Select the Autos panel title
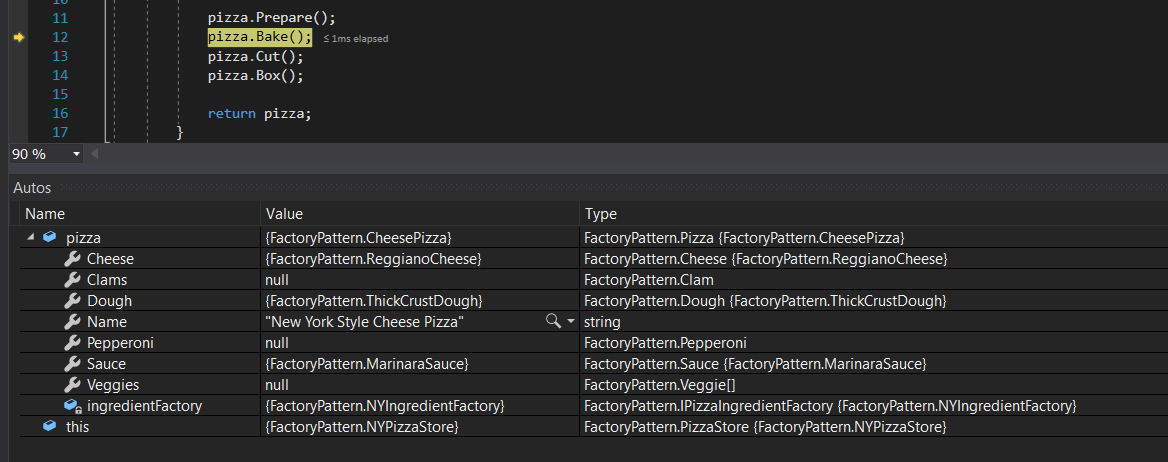 32,188
